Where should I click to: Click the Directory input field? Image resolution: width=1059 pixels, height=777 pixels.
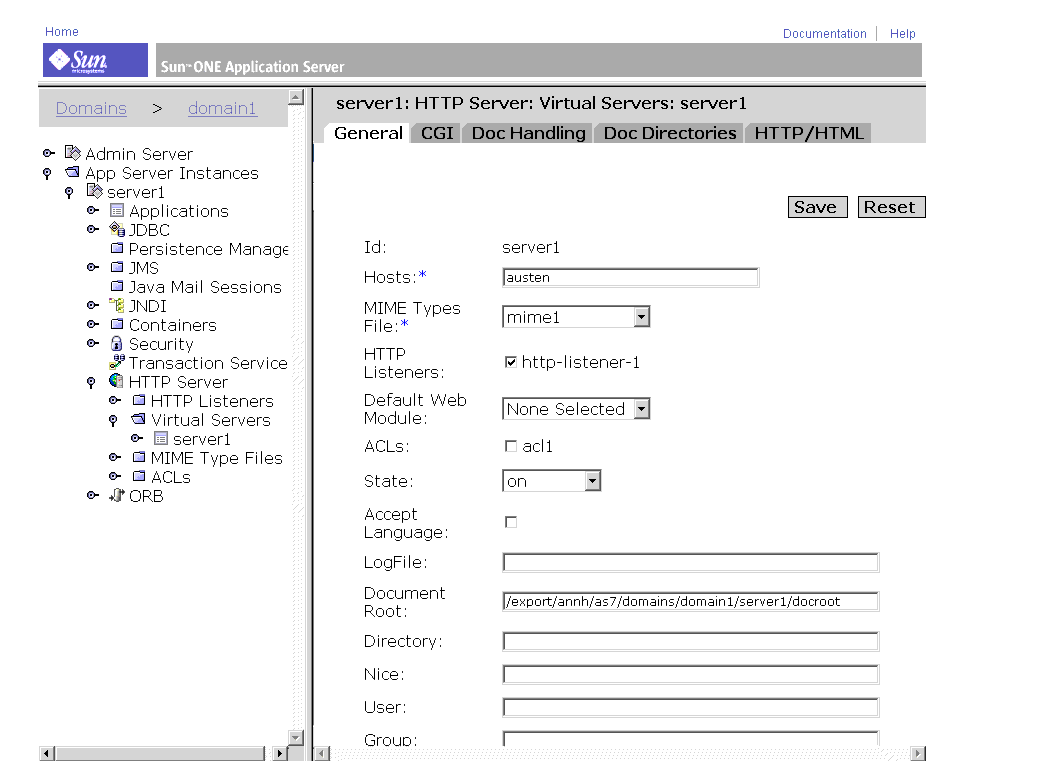(x=691, y=641)
